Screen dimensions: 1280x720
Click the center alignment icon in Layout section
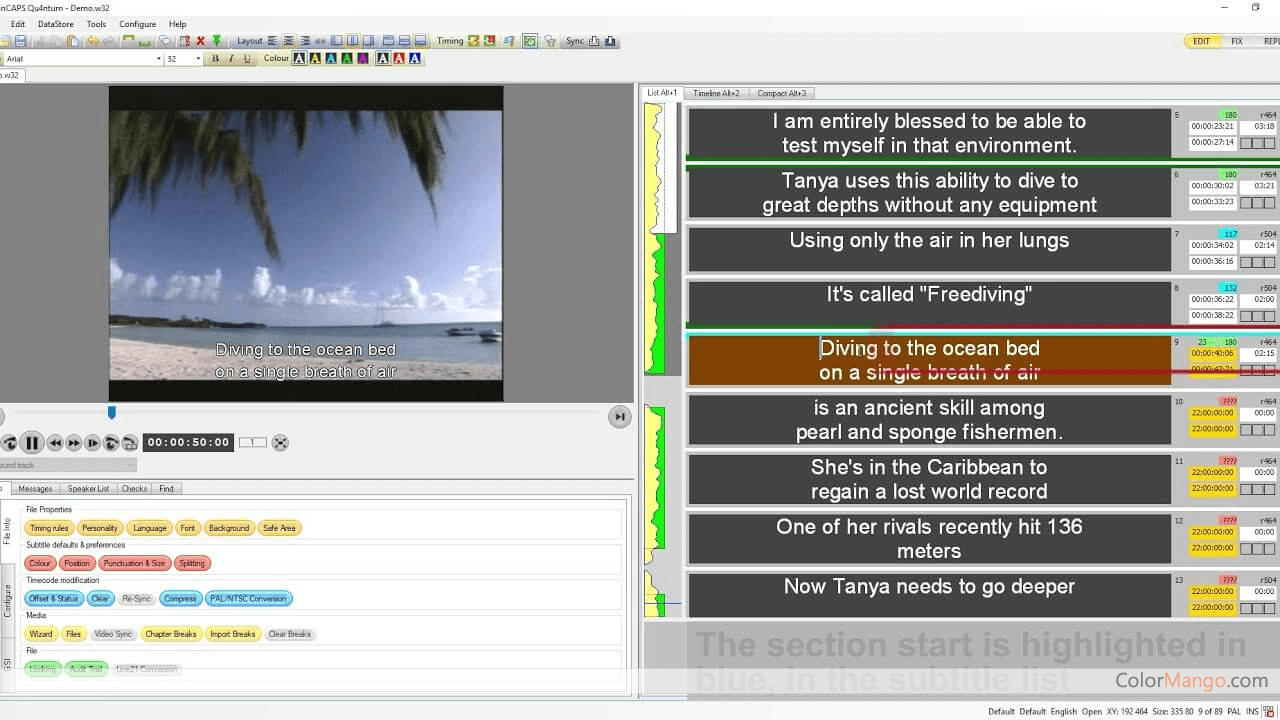coord(289,41)
